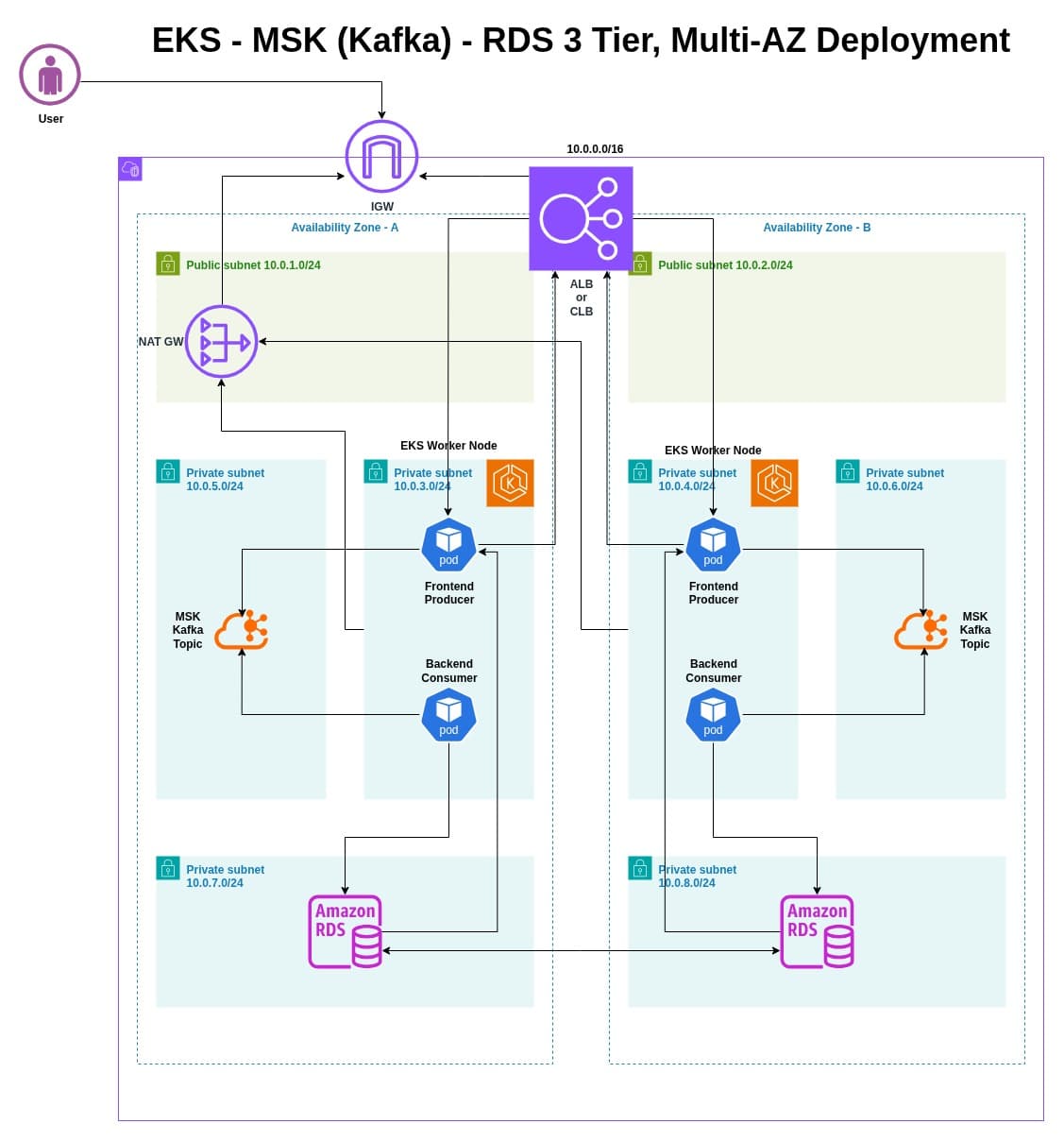Click the Frontend Producer pod in Zone A
The width and height of the screenshot is (1064, 1141).
point(448,544)
